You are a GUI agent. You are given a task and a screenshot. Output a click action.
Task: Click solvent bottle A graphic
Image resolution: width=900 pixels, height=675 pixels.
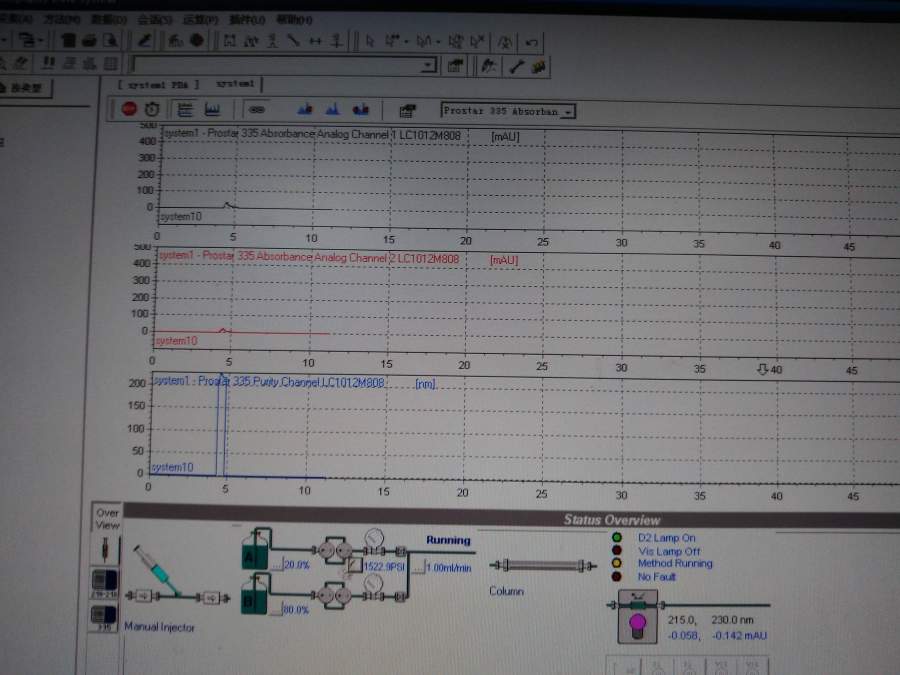(x=256, y=549)
